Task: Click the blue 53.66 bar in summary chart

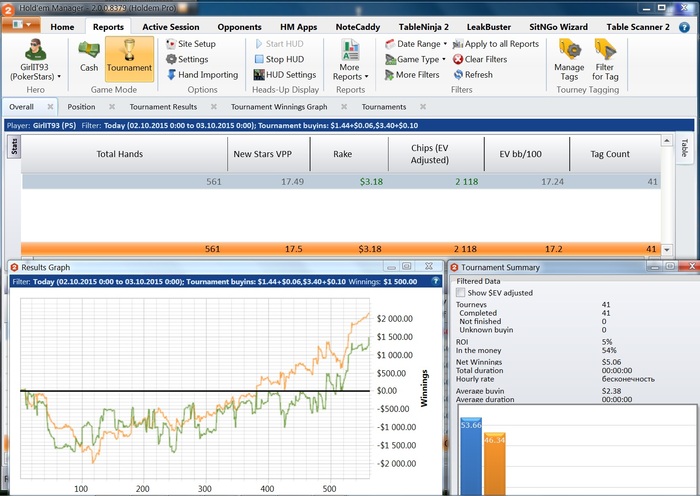Action: [x=471, y=456]
